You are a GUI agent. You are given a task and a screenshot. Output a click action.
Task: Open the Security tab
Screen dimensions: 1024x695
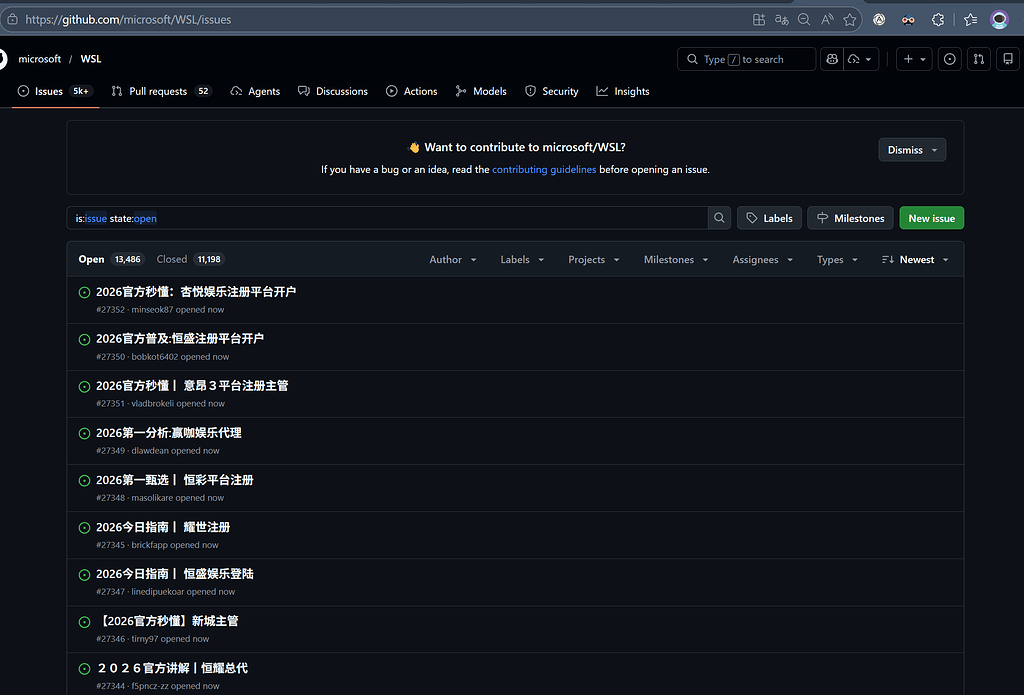pyautogui.click(x=552, y=91)
